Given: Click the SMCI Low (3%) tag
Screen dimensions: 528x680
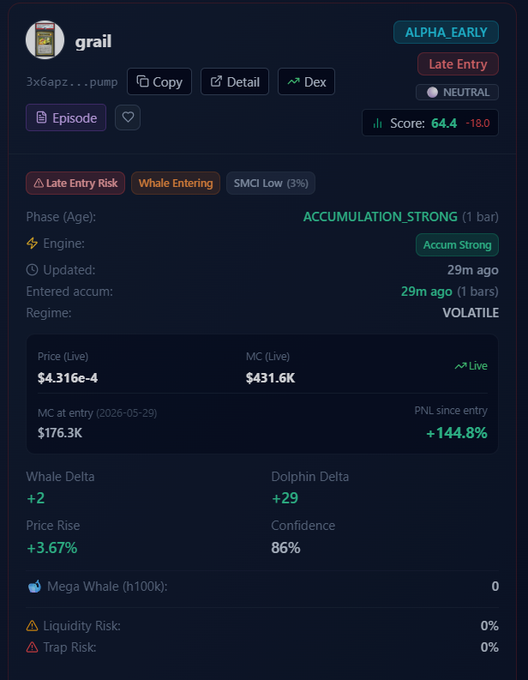Looking at the screenshot, I should 271,183.
